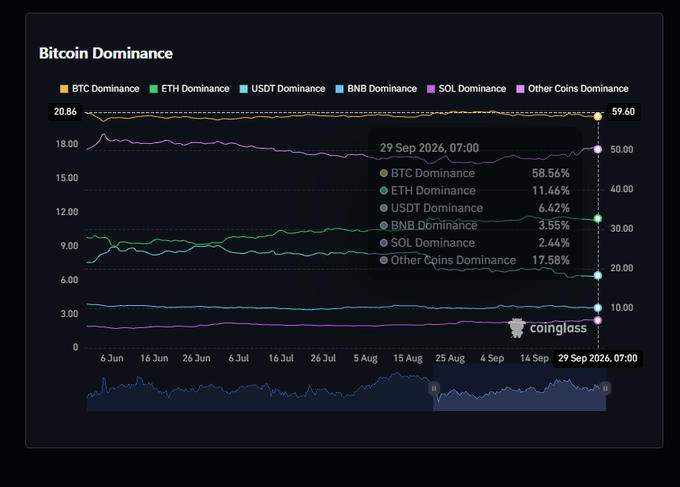
Task: Click the Bitcoin Dominance chart title
Action: click(106, 53)
